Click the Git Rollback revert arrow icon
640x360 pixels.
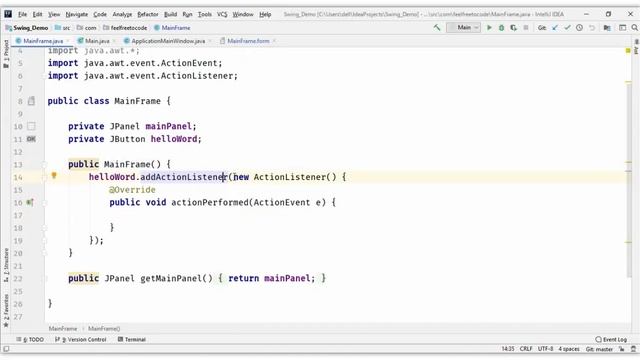coord(592,28)
